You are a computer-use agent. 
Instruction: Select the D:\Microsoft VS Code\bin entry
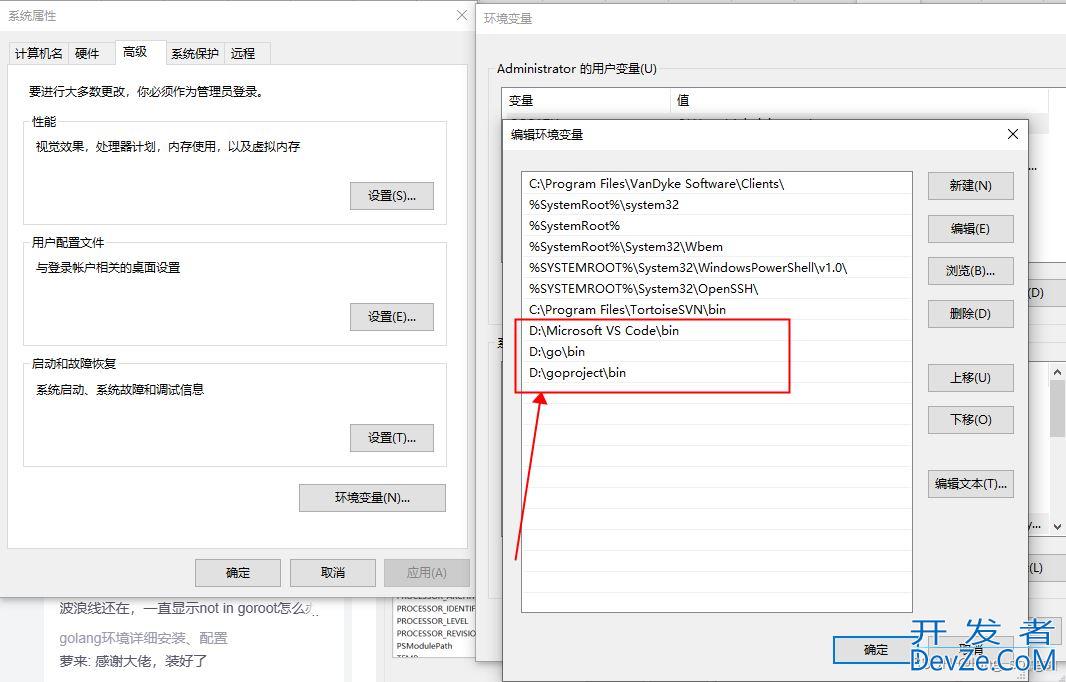tap(717, 331)
